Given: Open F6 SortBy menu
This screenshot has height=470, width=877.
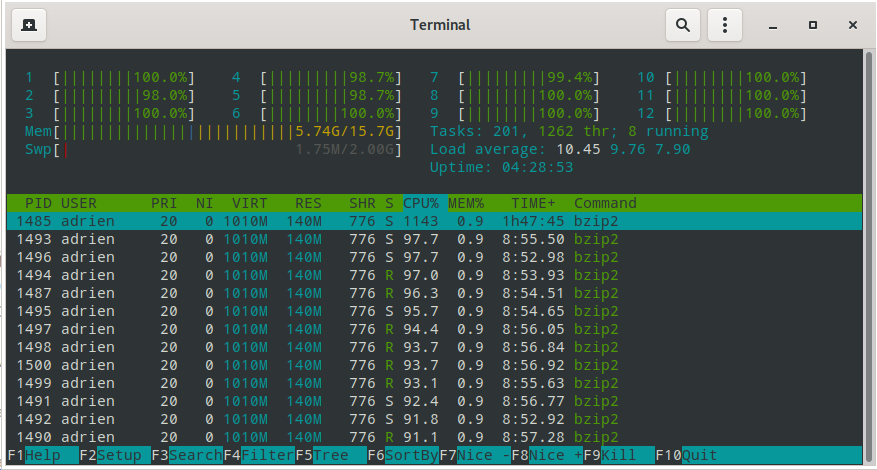Looking at the screenshot, I should click(403, 455).
